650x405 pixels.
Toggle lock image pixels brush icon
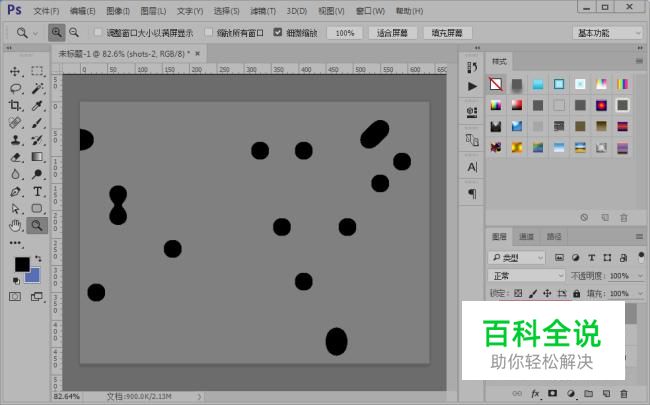(533, 293)
